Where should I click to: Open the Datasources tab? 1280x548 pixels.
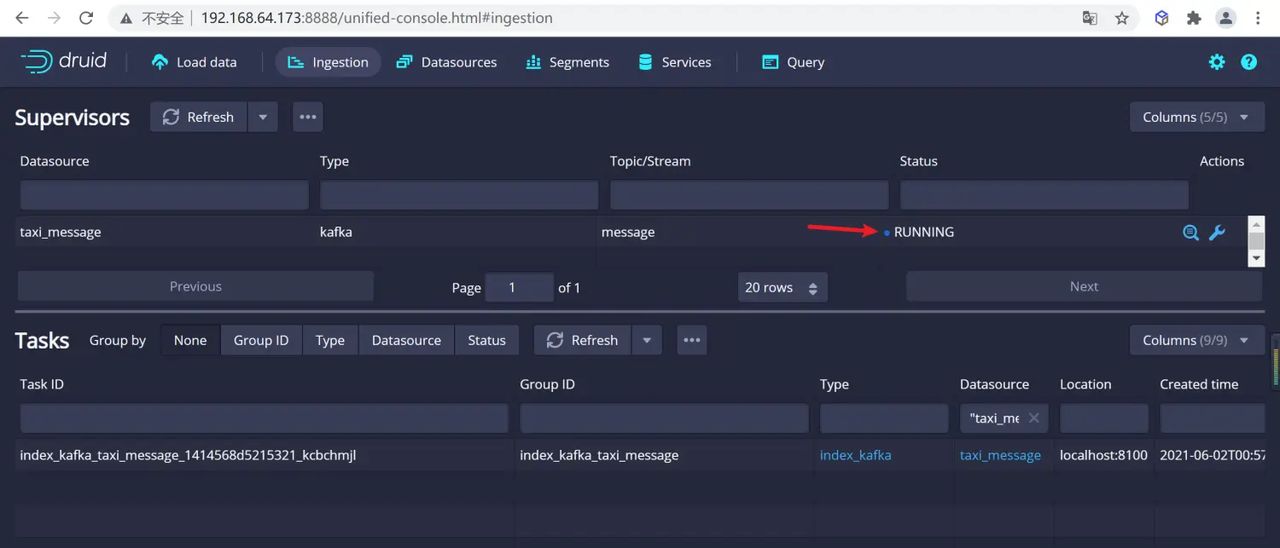coord(446,62)
